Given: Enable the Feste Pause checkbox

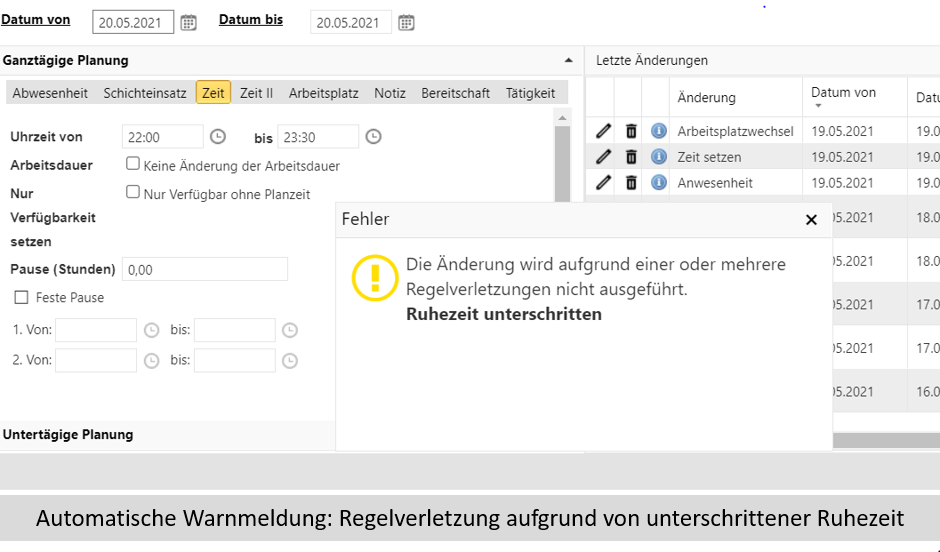Looking at the screenshot, I should pos(21,297).
